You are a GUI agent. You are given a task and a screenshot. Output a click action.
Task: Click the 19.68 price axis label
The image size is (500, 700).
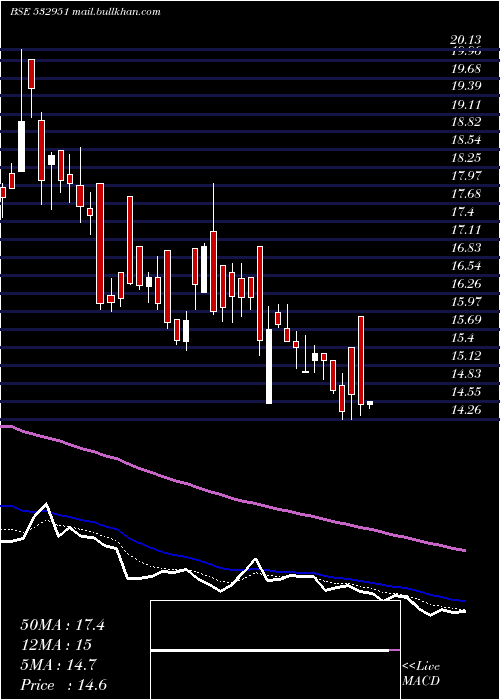[467, 69]
